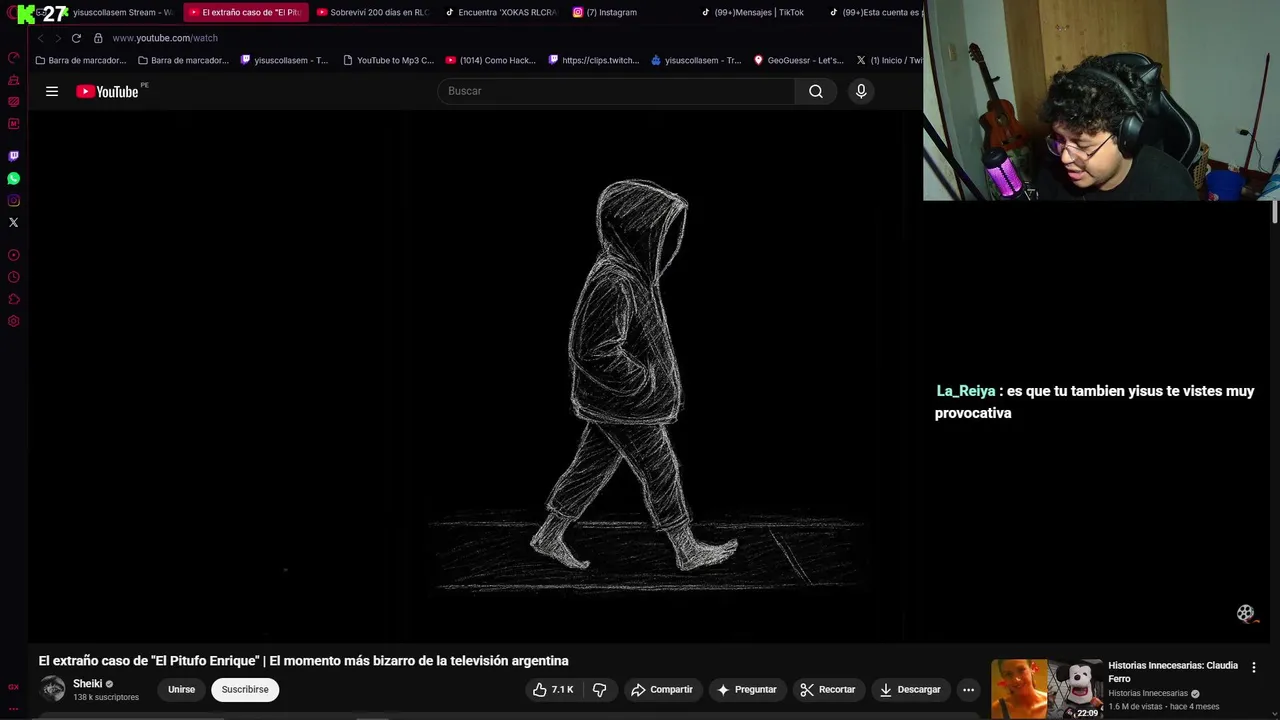Go to the YouTube home logo

[108, 91]
